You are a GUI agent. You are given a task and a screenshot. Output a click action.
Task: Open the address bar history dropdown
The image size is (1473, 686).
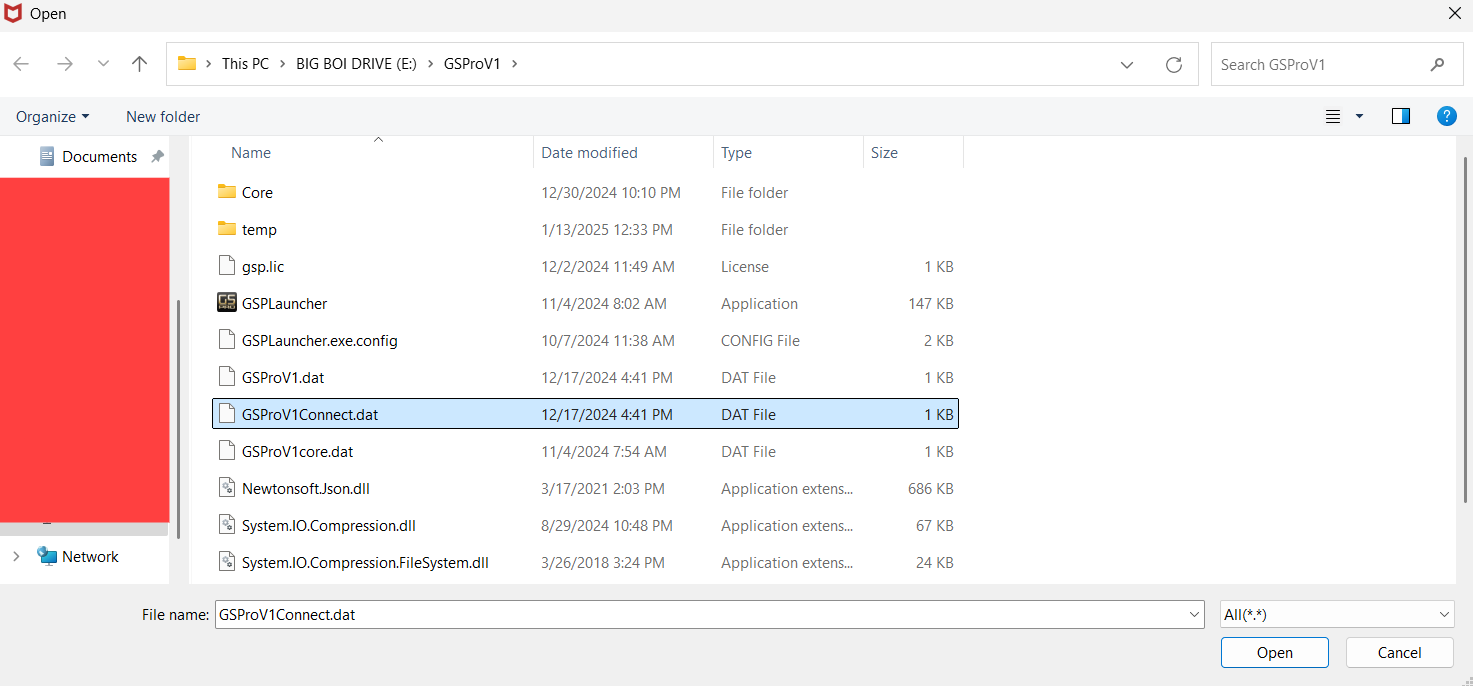1127,64
